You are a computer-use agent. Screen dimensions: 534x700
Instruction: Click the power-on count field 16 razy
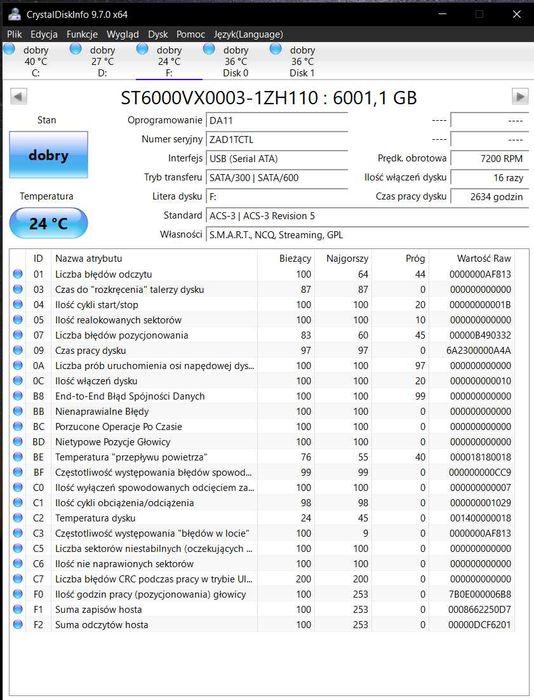point(489,178)
